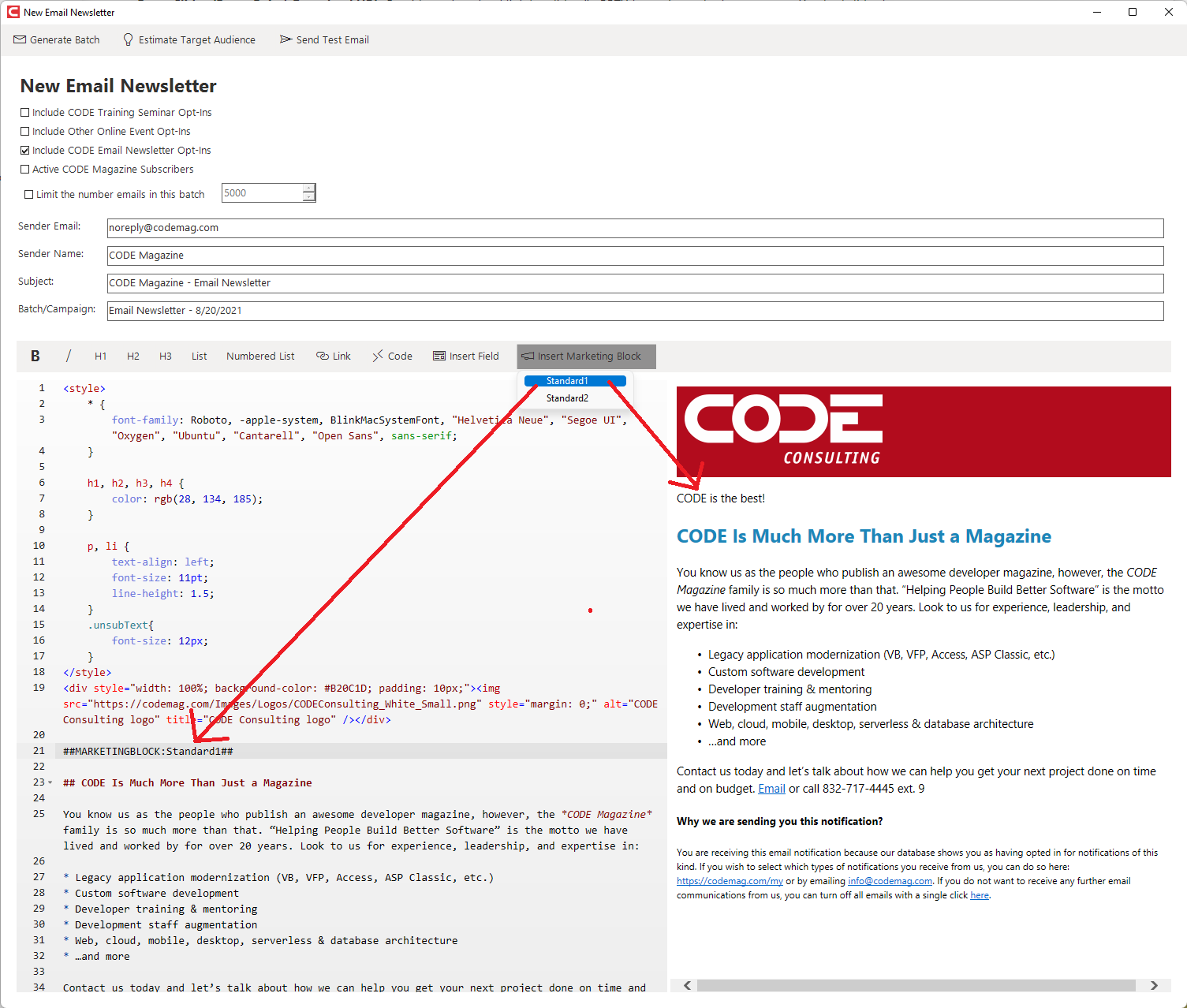Toggle Include Other Online Event Opt-Ins checkbox

point(25,132)
